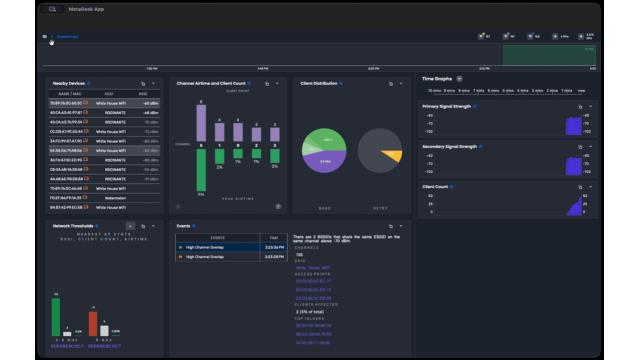The width and height of the screenshot is (640, 360).
Task: Click the yellow slice of the RETRY pie chart
Action: [394, 155]
